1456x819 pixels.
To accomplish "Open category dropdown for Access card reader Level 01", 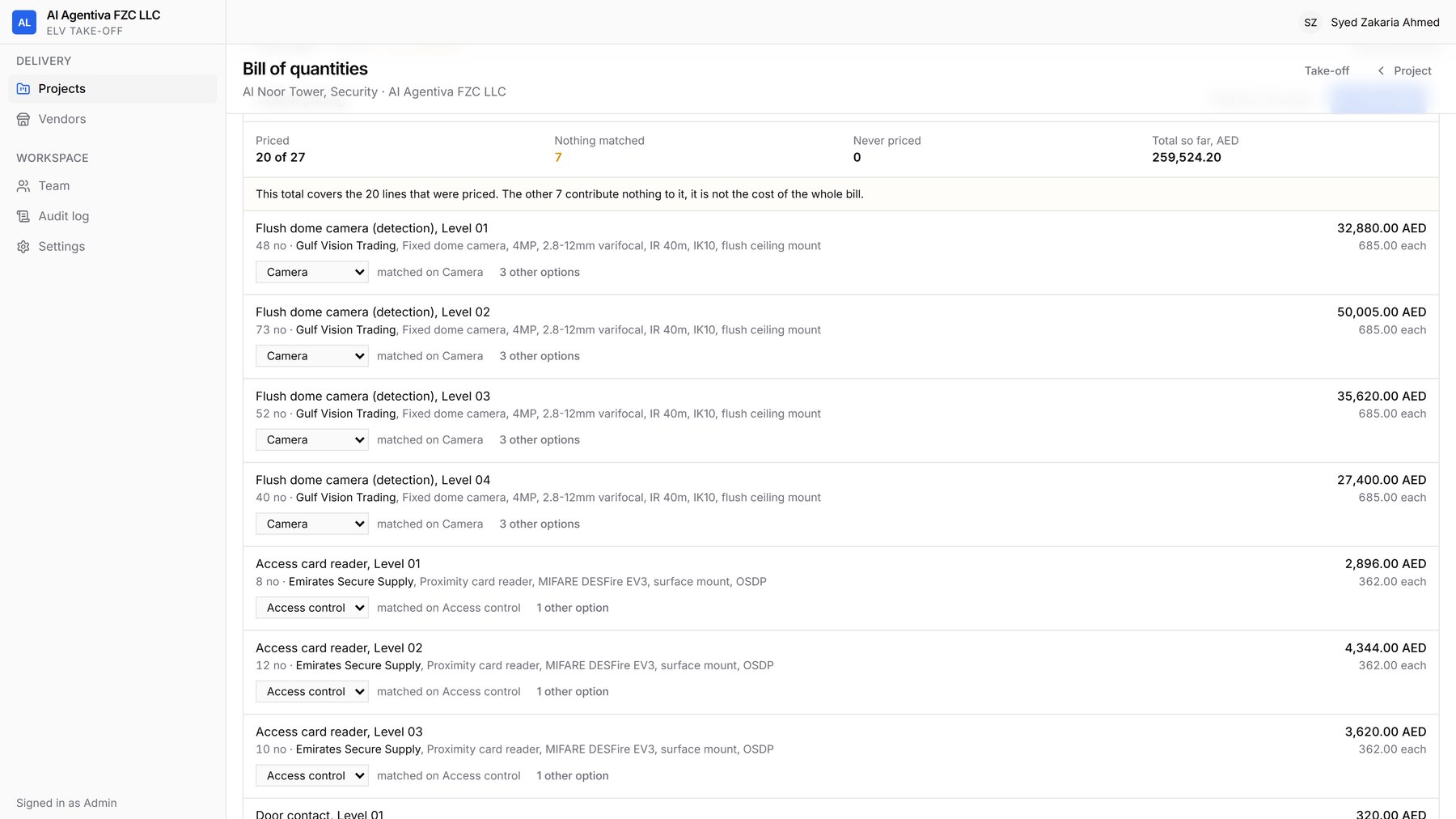I will point(312,608).
